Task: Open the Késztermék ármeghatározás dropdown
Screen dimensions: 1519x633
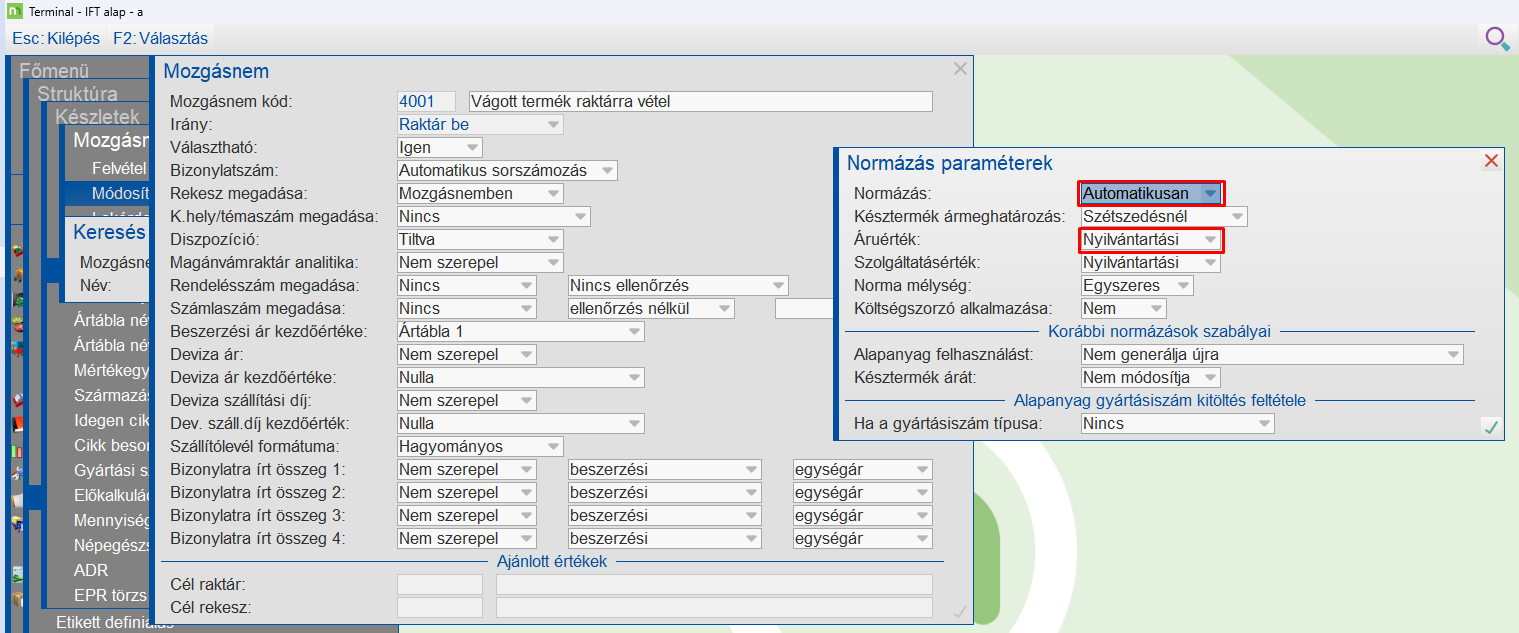Action: (1164, 216)
